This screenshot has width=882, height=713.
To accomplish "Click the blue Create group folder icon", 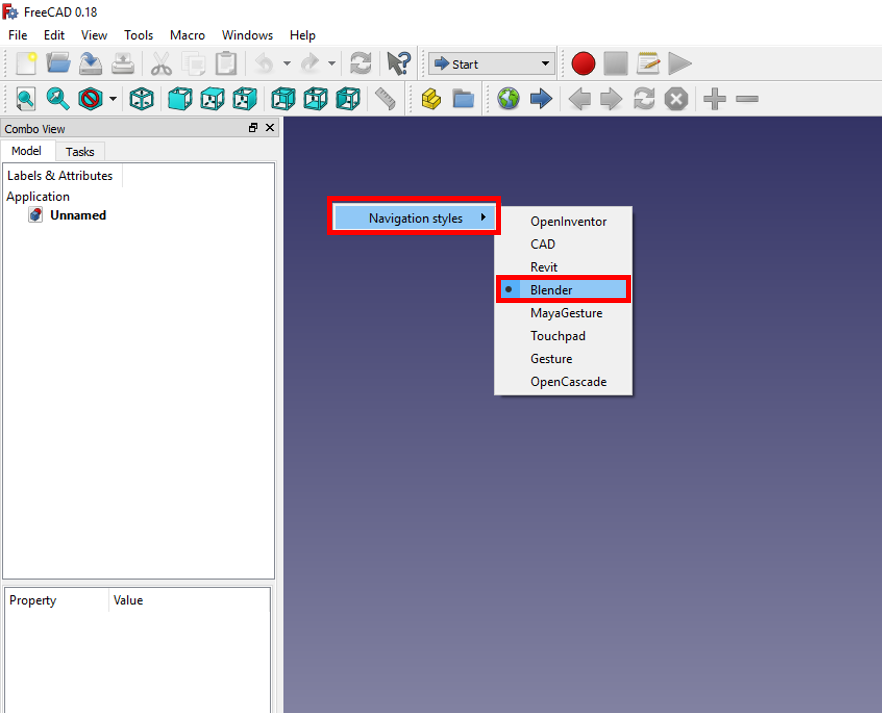I will click(464, 99).
